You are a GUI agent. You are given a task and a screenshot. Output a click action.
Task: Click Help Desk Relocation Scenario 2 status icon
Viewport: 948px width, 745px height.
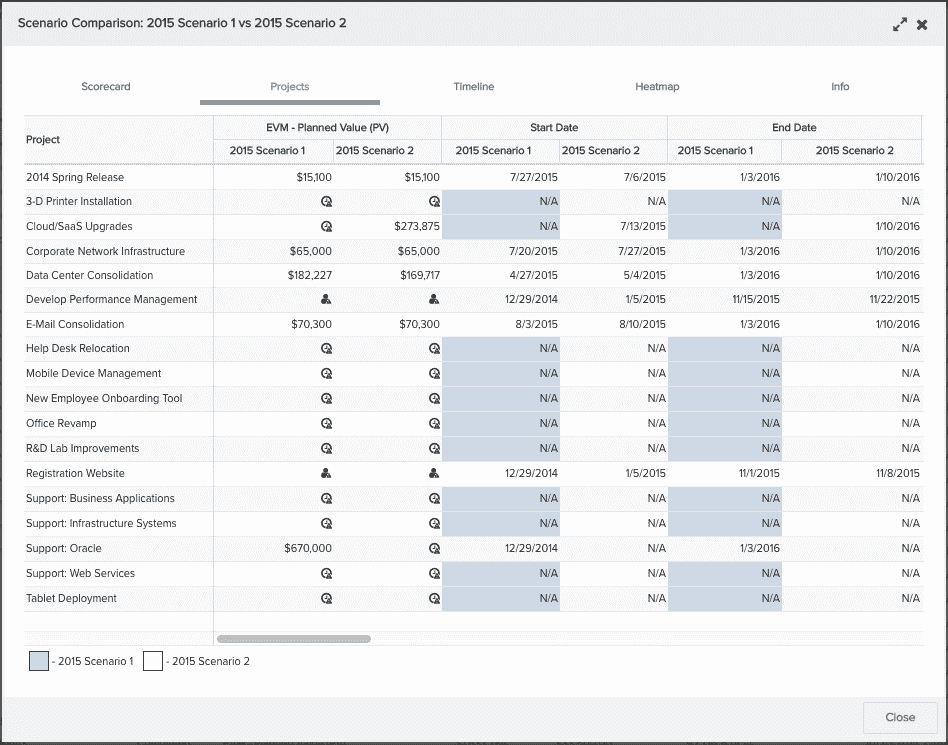(434, 349)
